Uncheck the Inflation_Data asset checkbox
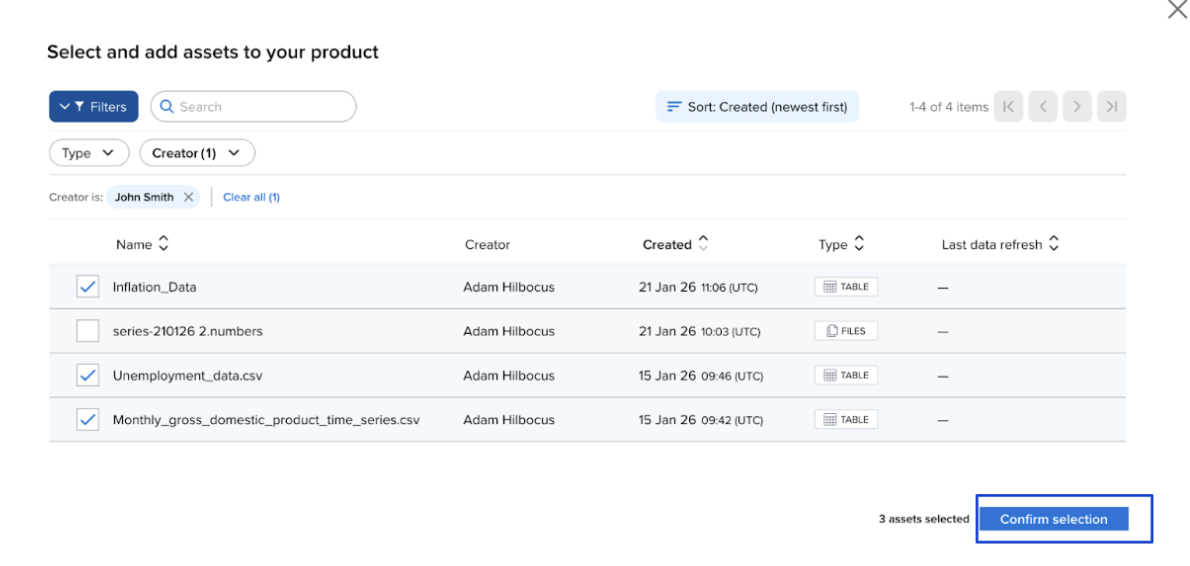The image size is (1190, 566). (88, 287)
